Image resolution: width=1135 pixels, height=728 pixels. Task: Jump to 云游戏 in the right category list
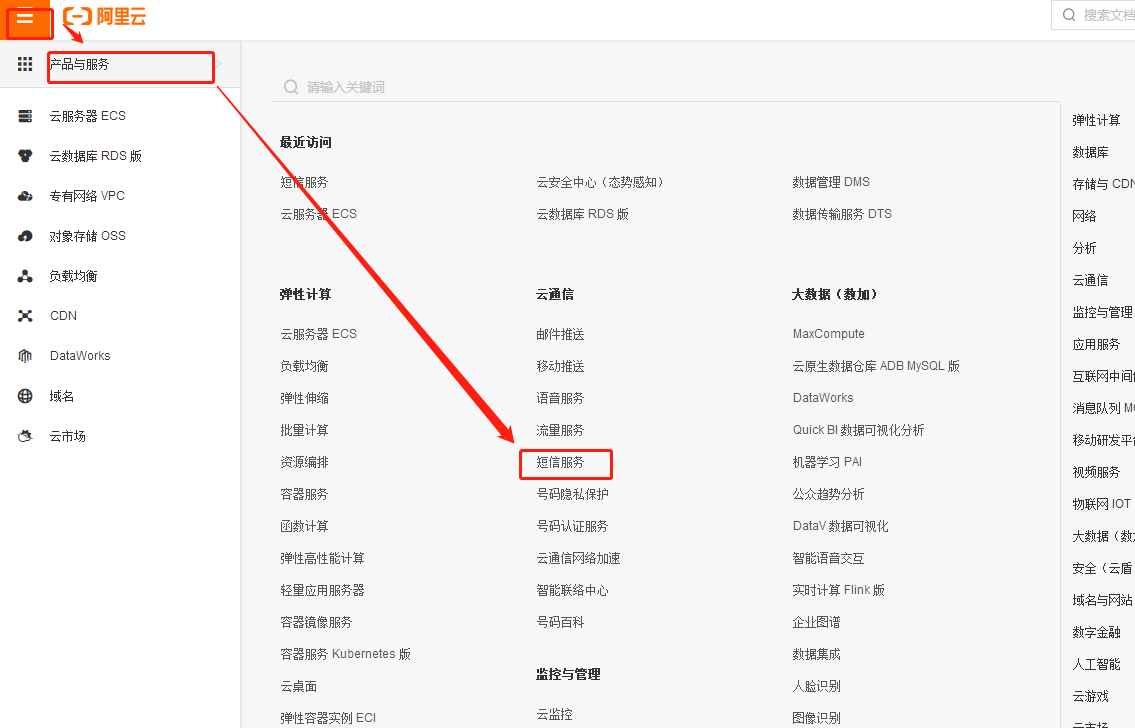click(x=1090, y=696)
